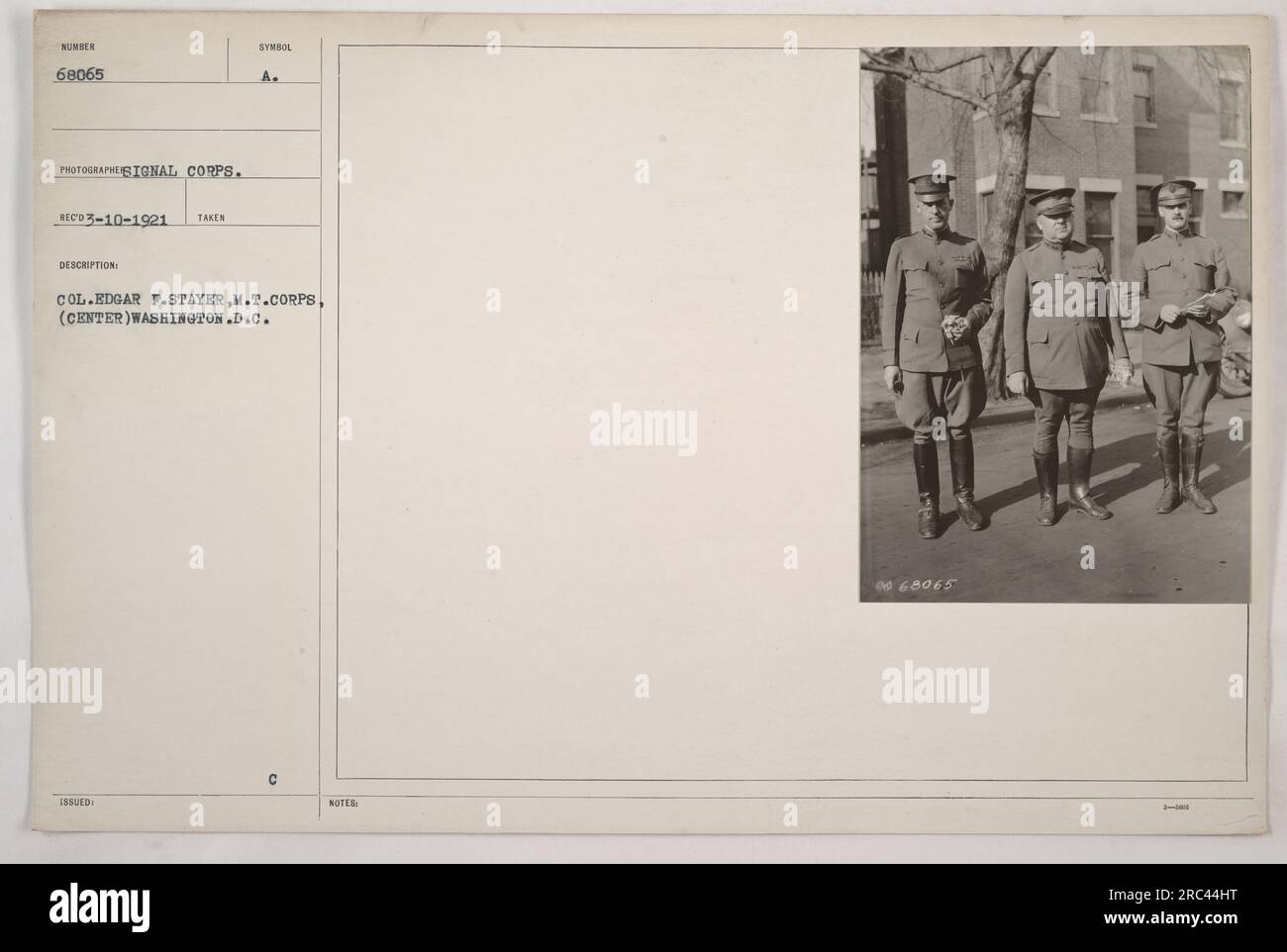Click the archival photo of three officers
Viewport: 1287px width, 952px height.
coord(1055,326)
